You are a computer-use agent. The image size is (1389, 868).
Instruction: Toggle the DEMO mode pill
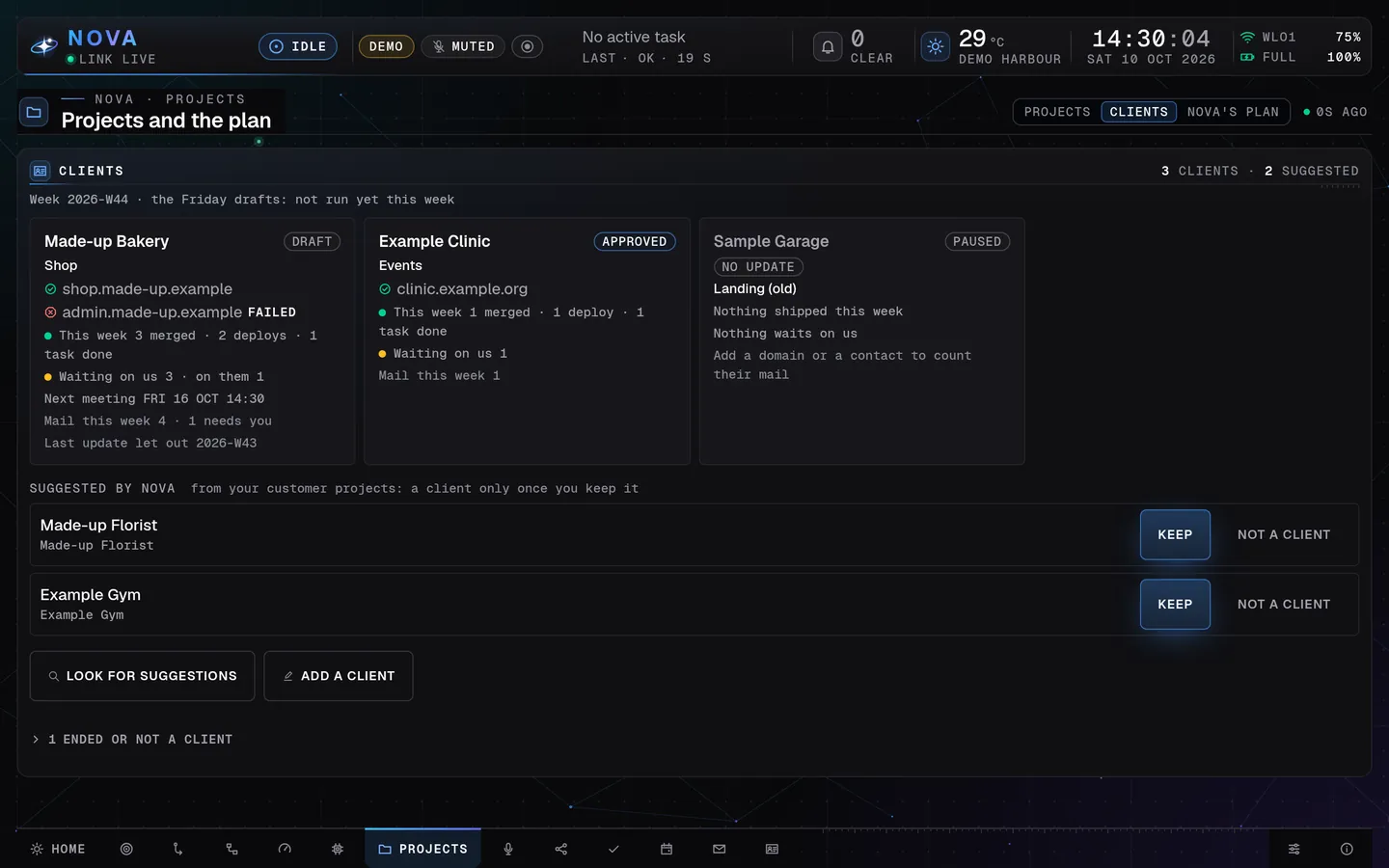point(386,46)
